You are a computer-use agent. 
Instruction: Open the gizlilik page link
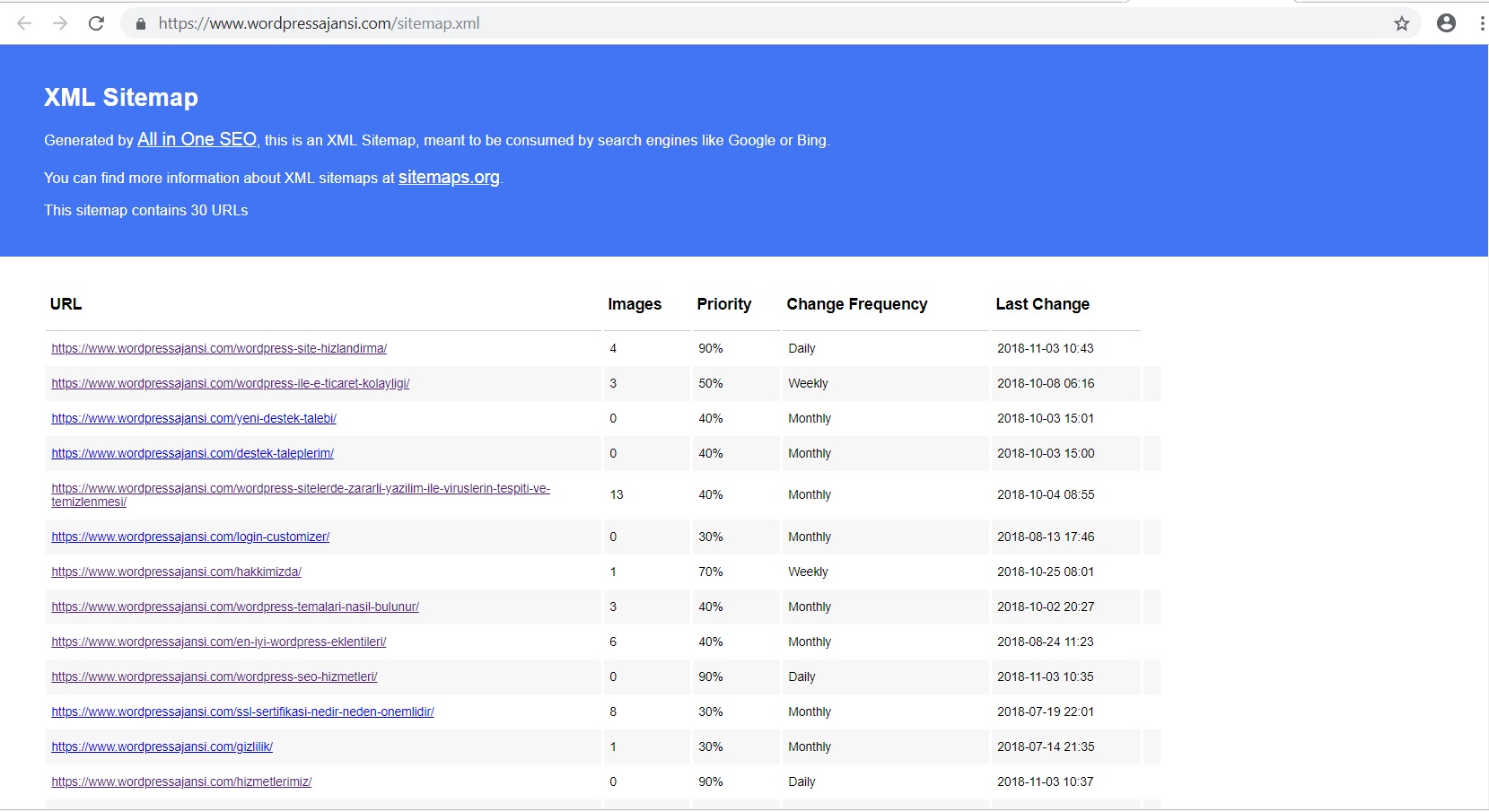[162, 747]
